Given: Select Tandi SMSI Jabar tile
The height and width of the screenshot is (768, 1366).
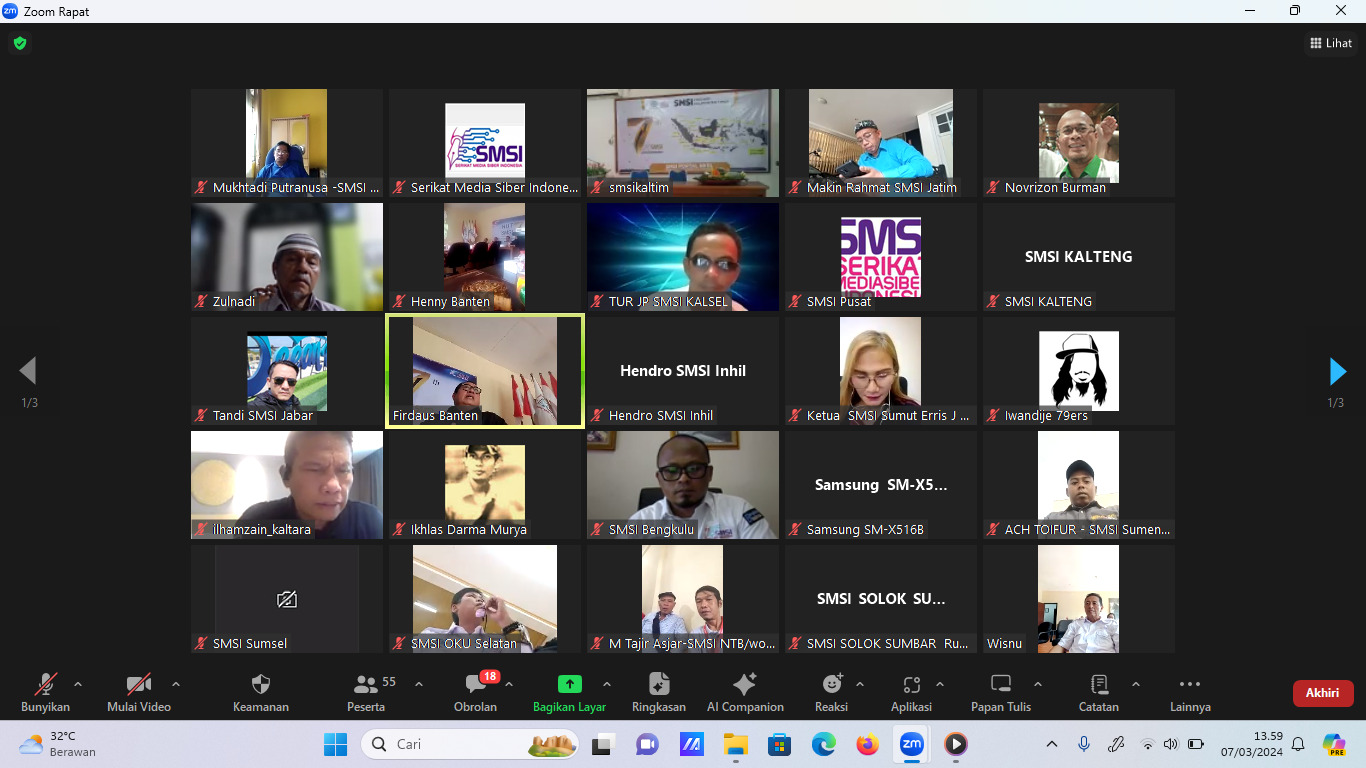Looking at the screenshot, I should (287, 371).
